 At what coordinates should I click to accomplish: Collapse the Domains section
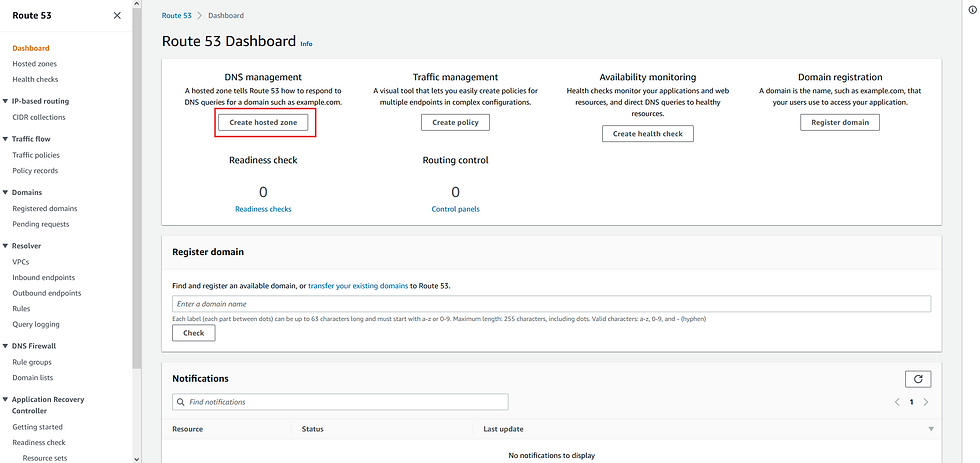tap(5, 192)
